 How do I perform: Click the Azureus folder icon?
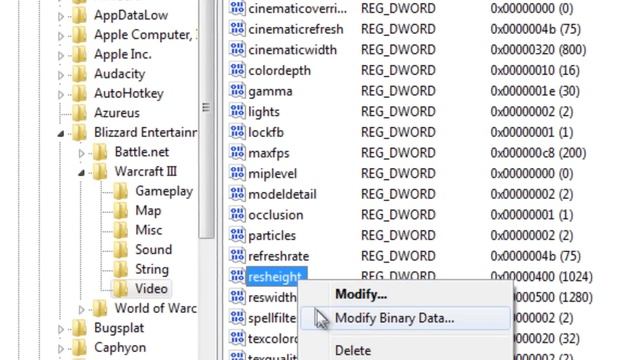pos(80,113)
